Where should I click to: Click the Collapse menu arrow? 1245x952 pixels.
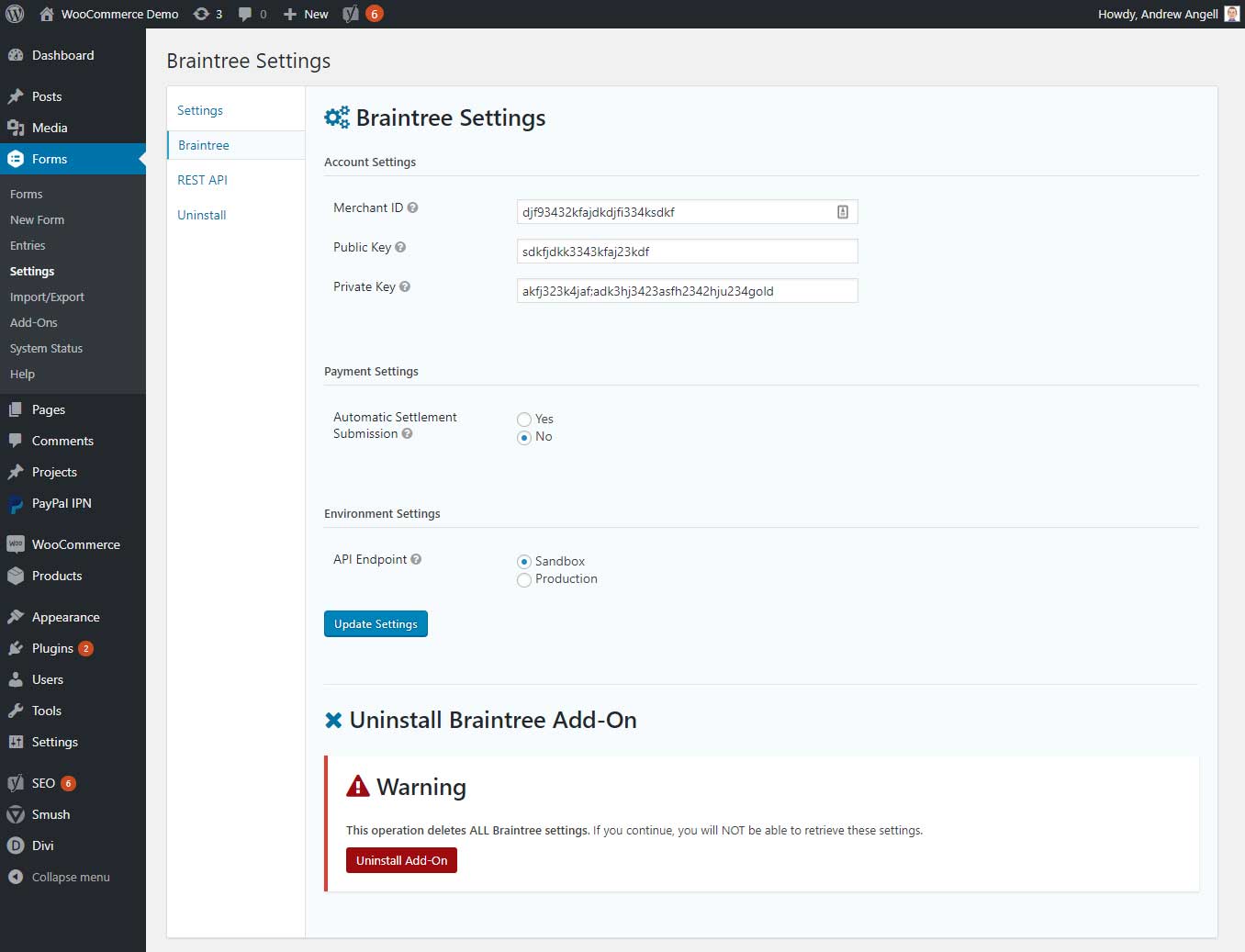click(16, 877)
